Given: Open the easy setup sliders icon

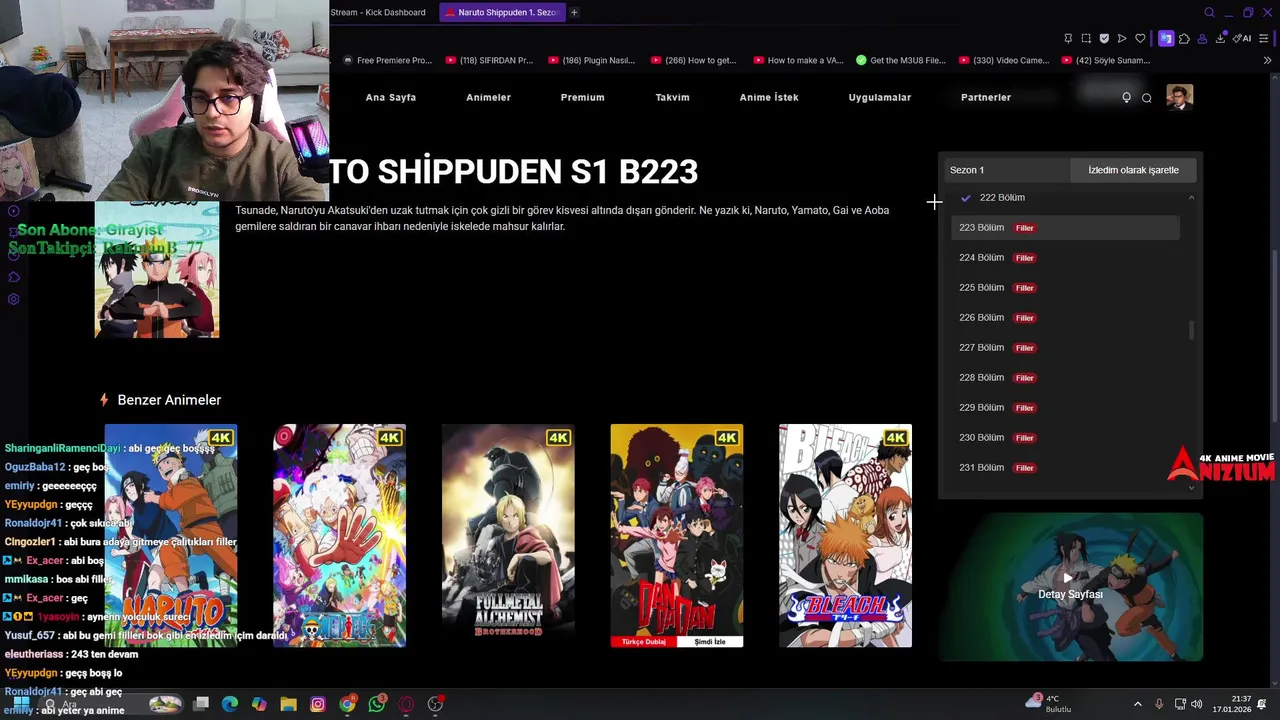Looking at the screenshot, I should [x=1263, y=38].
